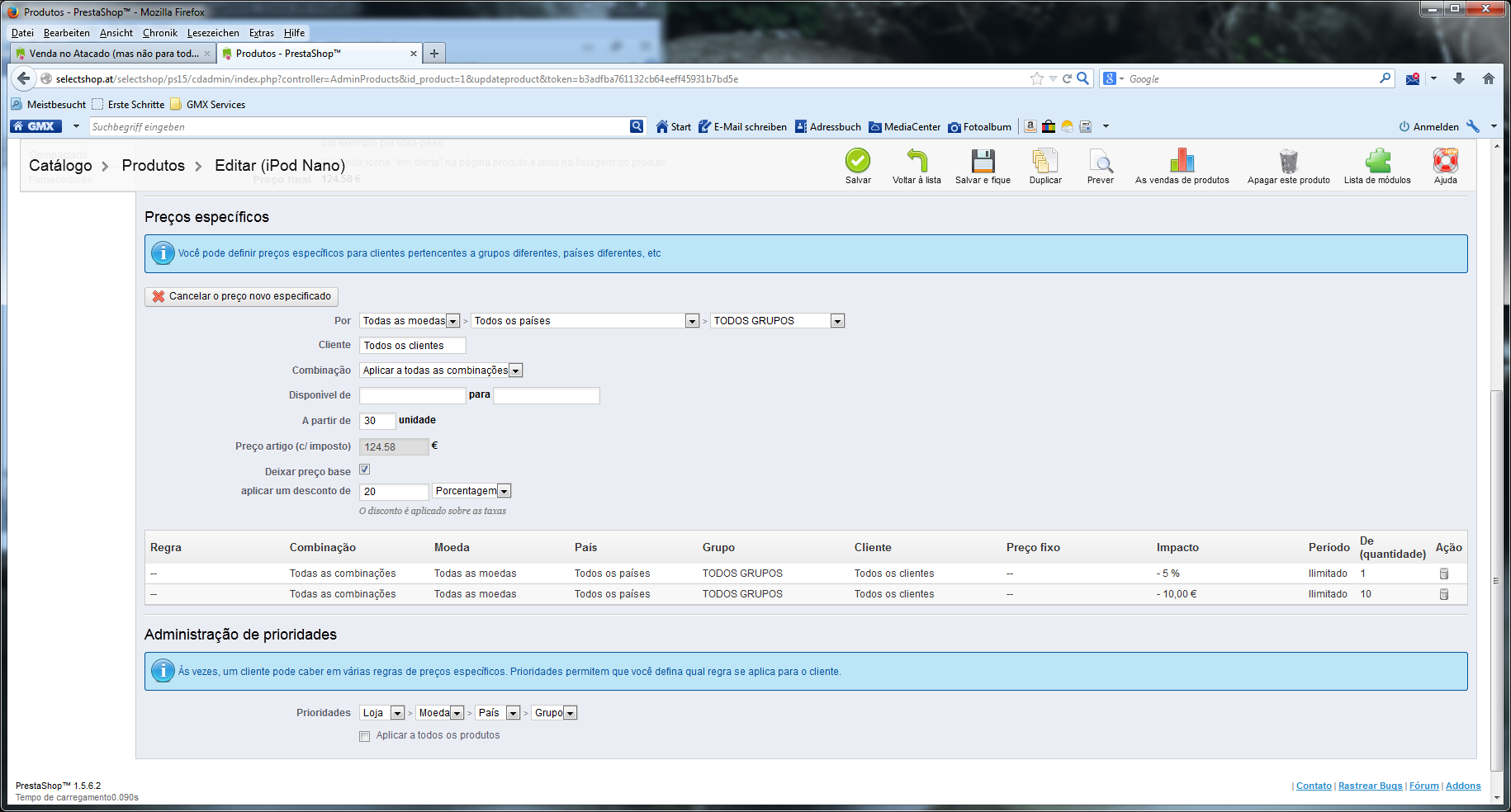The width and height of the screenshot is (1511, 812).
Task: Open Porcentagem discount type dropdown
Action: tap(472, 491)
